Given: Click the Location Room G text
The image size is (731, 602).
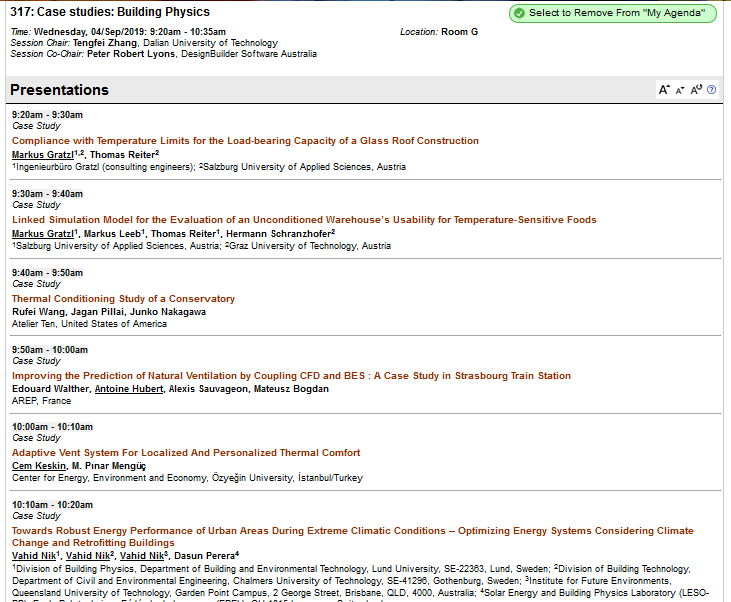Looking at the screenshot, I should tap(439, 32).
